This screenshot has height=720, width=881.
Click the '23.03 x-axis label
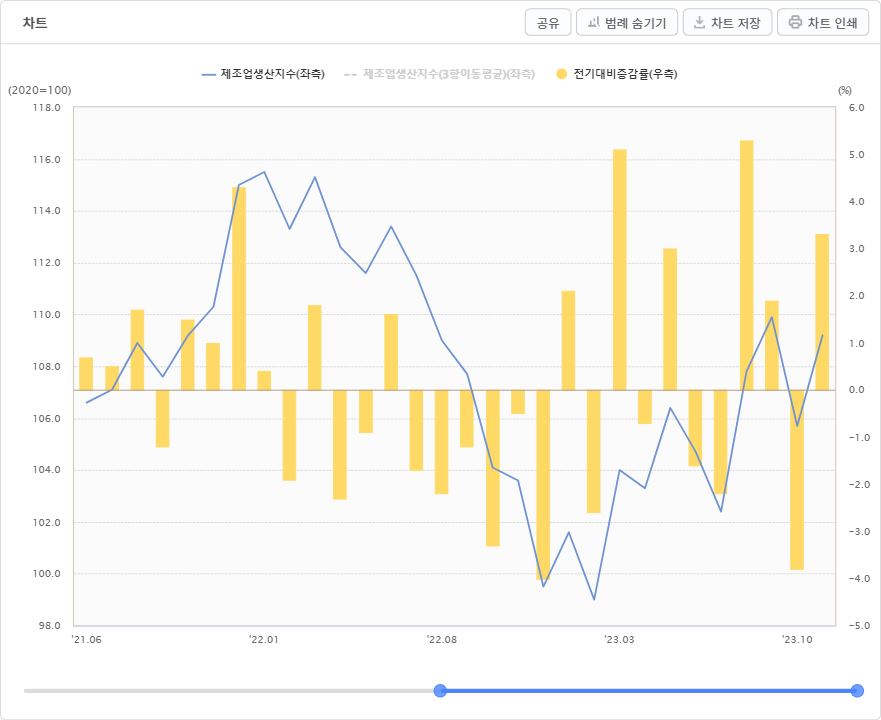(x=619, y=640)
